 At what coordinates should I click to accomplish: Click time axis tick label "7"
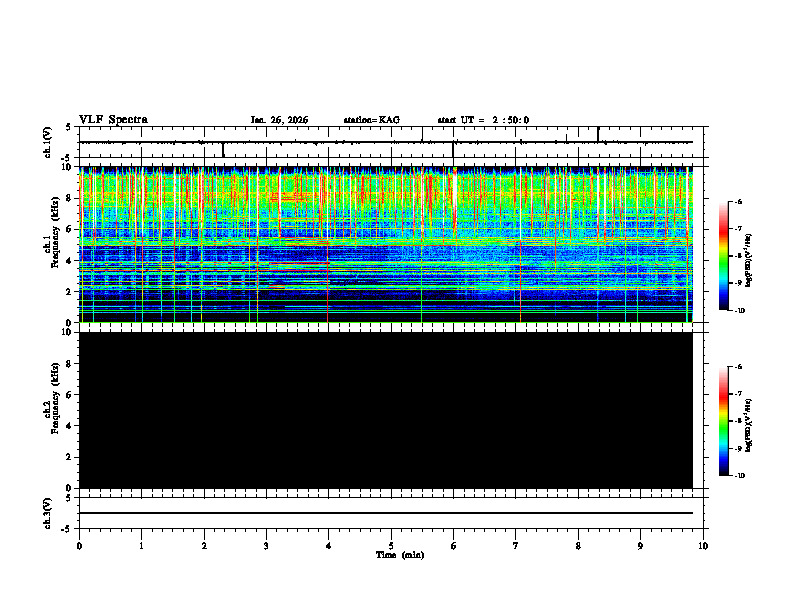tap(516, 546)
